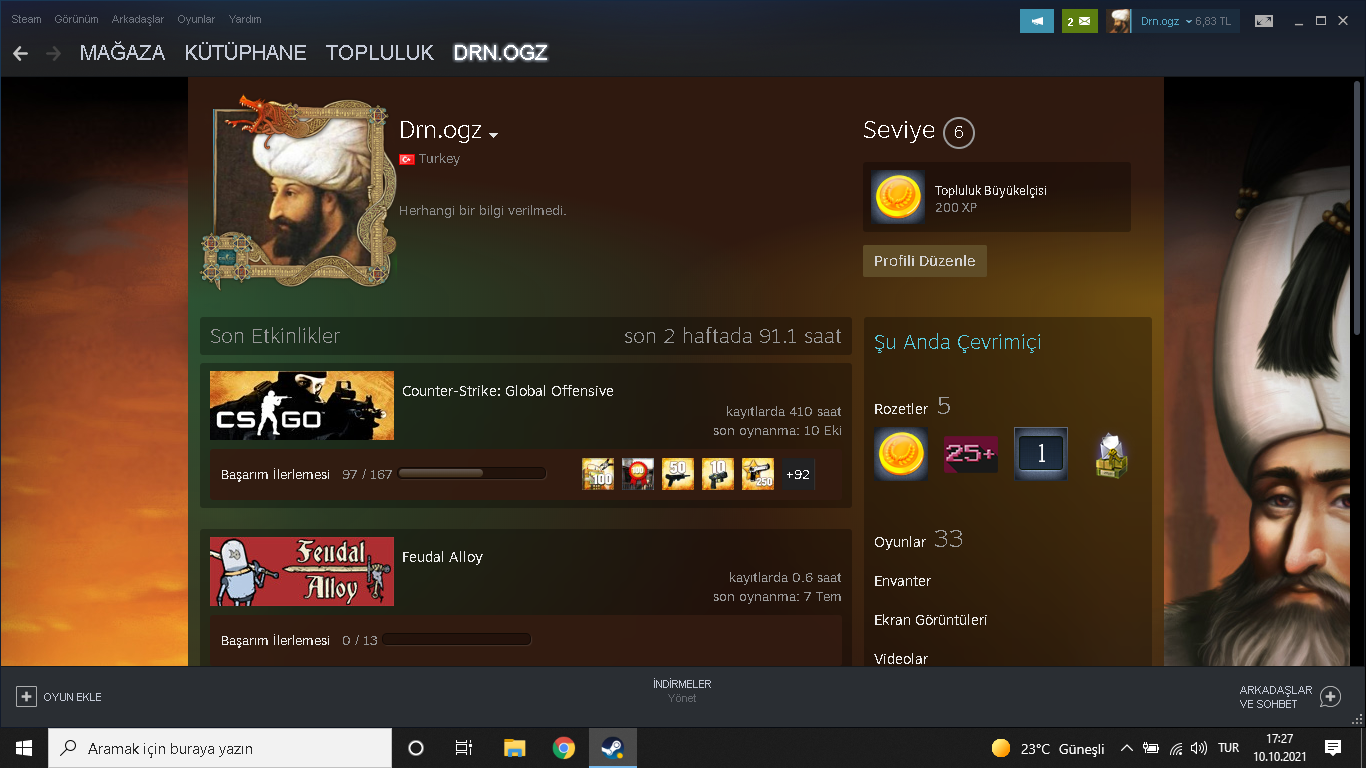The image size is (1366, 768).
Task: Open the CS:GO achievement with wire cutters 100
Action: tap(598, 474)
